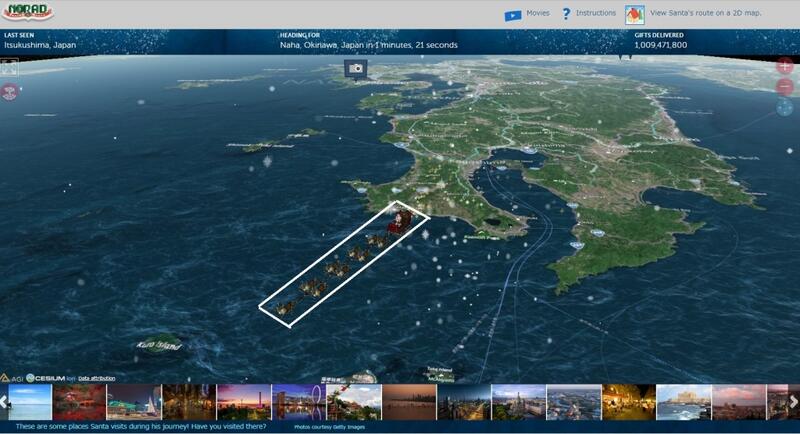Open the tropical temple greenery thumbnail
The height and width of the screenshot is (434, 800).
pos(354,402)
